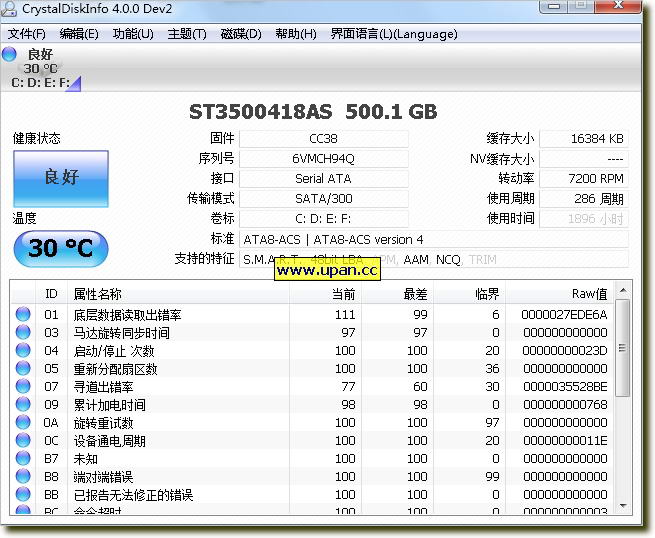Viewport: 655px width, 538px height.
Task: Click status orb for attribute 04 row
Action: 23,350
